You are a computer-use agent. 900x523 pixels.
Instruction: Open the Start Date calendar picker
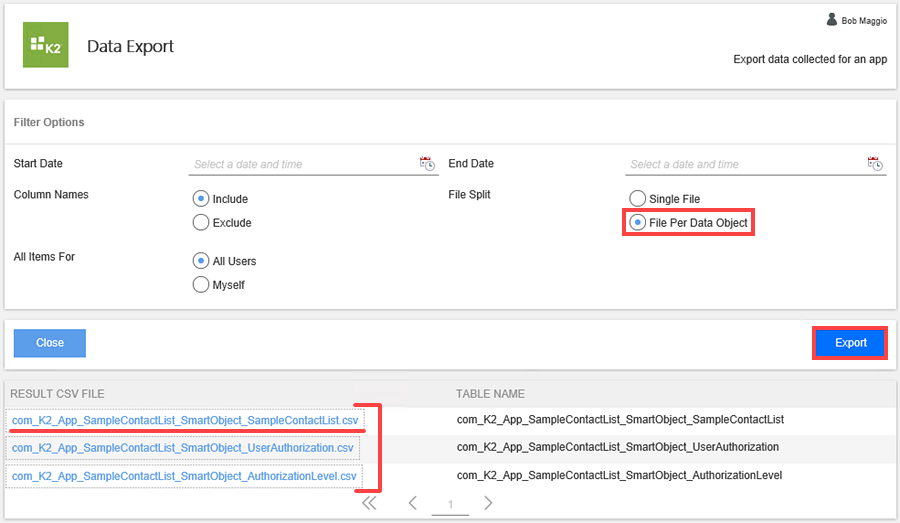coord(427,163)
